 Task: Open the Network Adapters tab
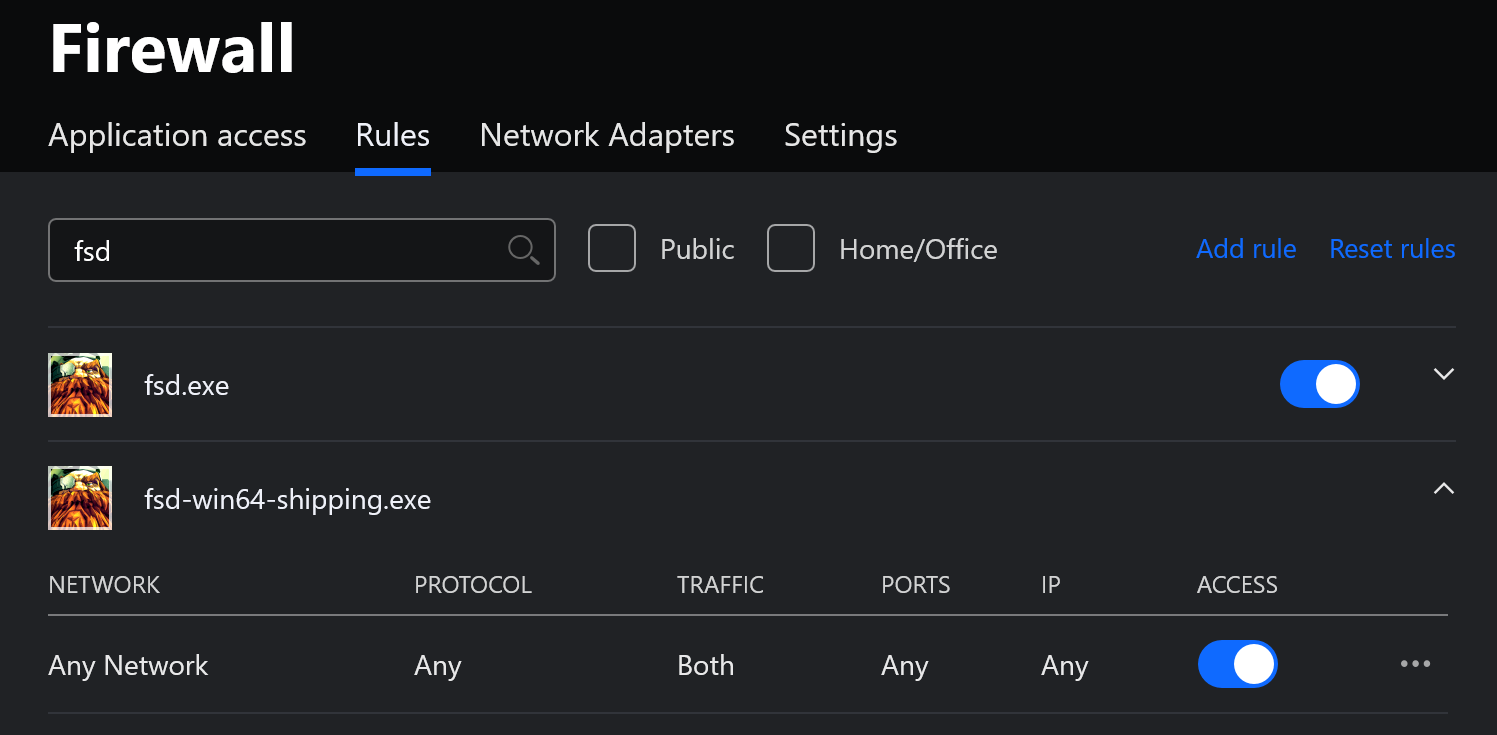(x=607, y=135)
